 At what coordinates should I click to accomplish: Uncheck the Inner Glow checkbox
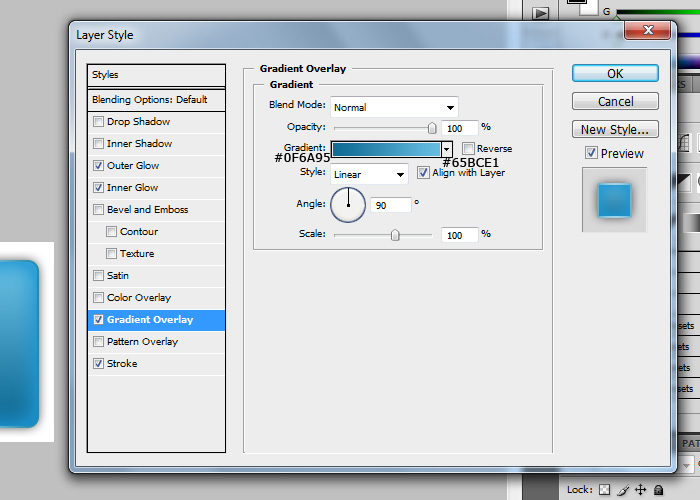(x=98, y=188)
